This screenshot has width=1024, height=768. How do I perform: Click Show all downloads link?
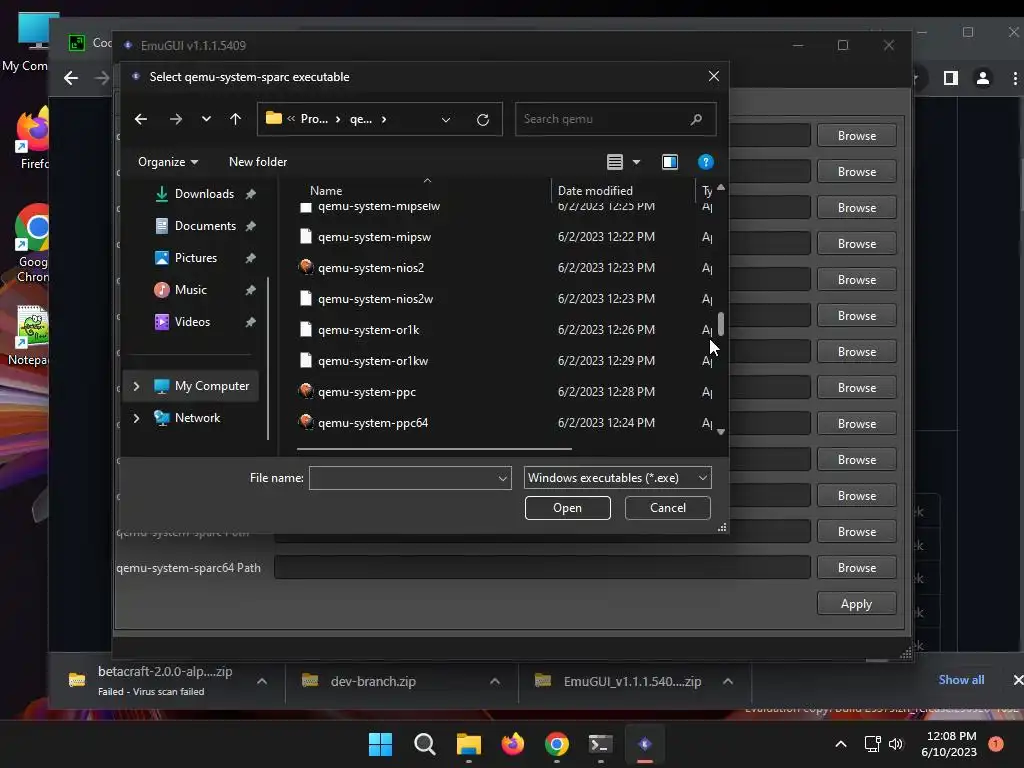(961, 680)
